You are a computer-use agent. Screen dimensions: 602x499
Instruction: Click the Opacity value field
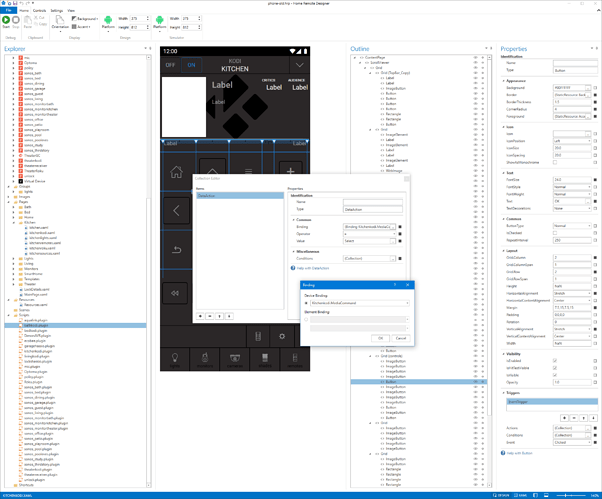(572, 382)
